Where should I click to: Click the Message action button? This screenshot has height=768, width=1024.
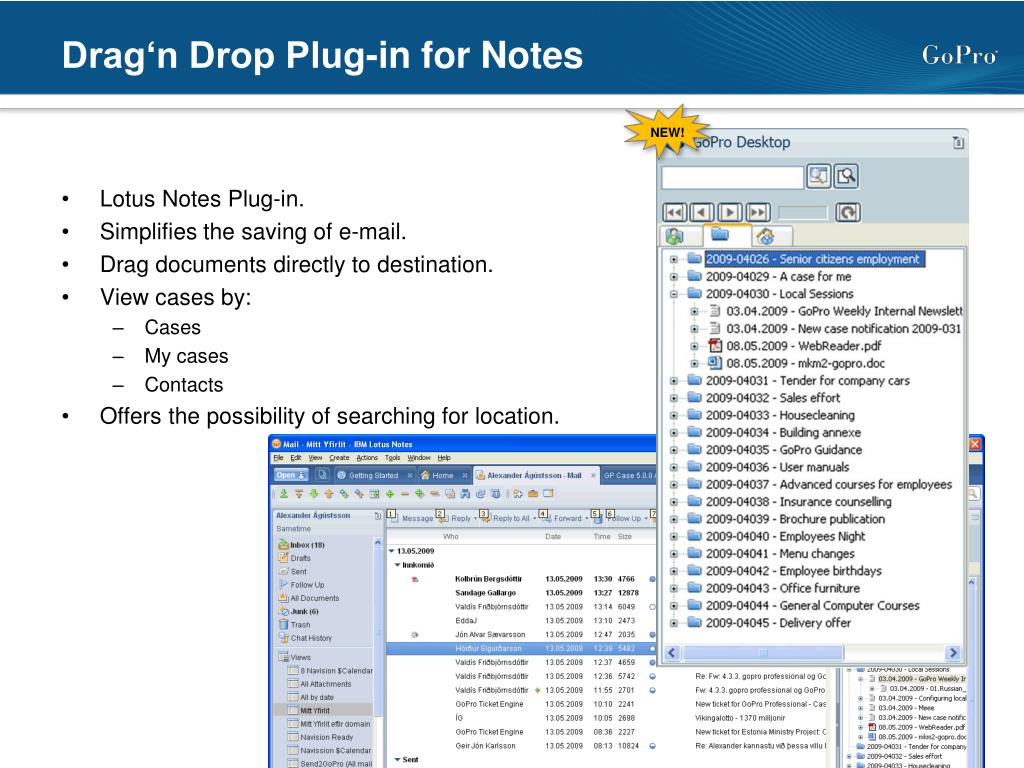pyautogui.click(x=411, y=518)
